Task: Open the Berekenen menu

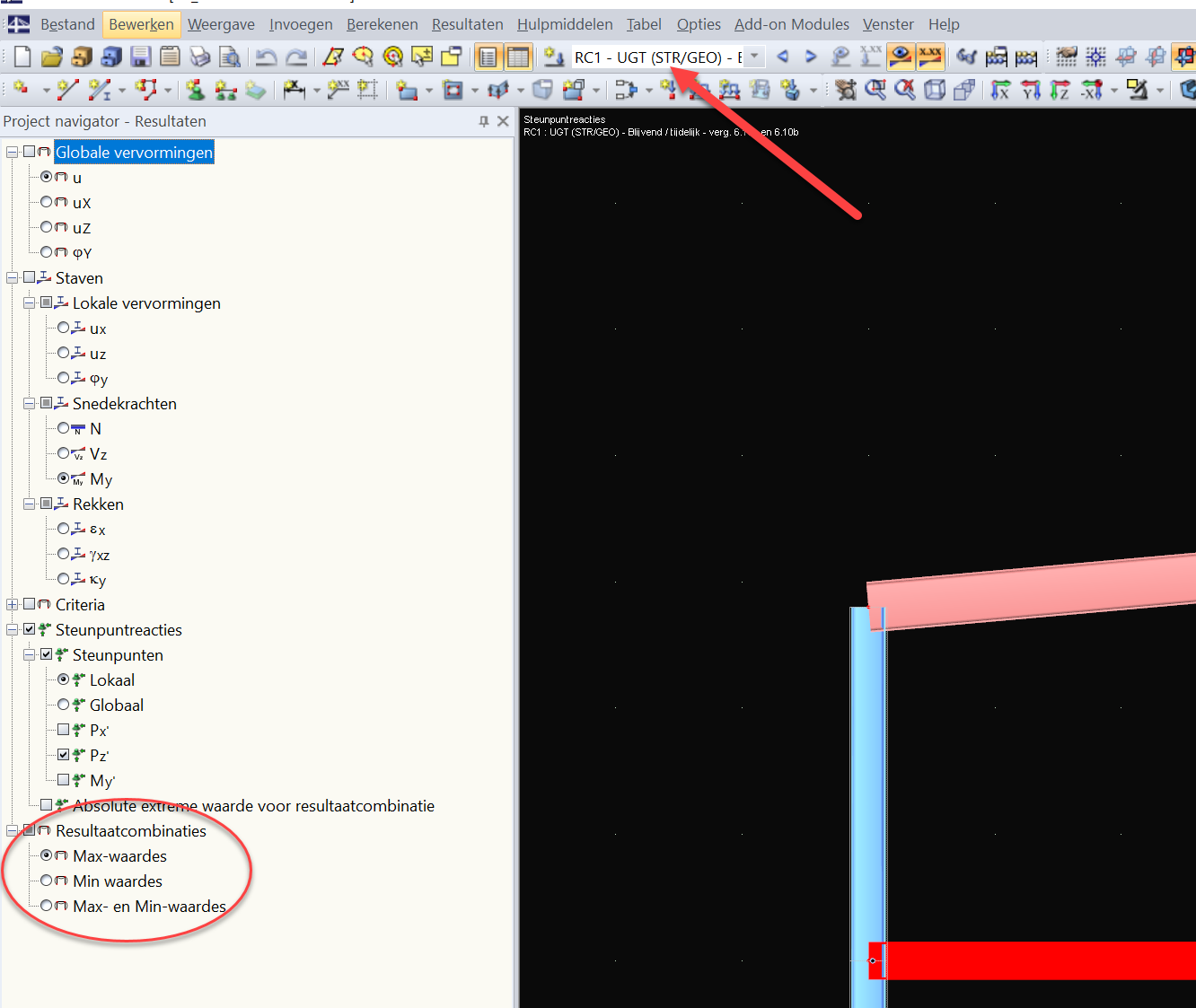Action: tap(383, 24)
